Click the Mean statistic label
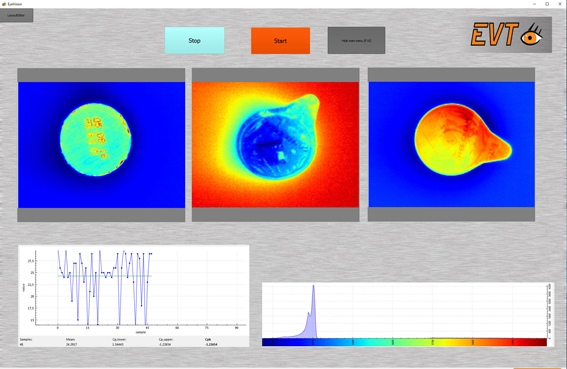 pos(71,339)
